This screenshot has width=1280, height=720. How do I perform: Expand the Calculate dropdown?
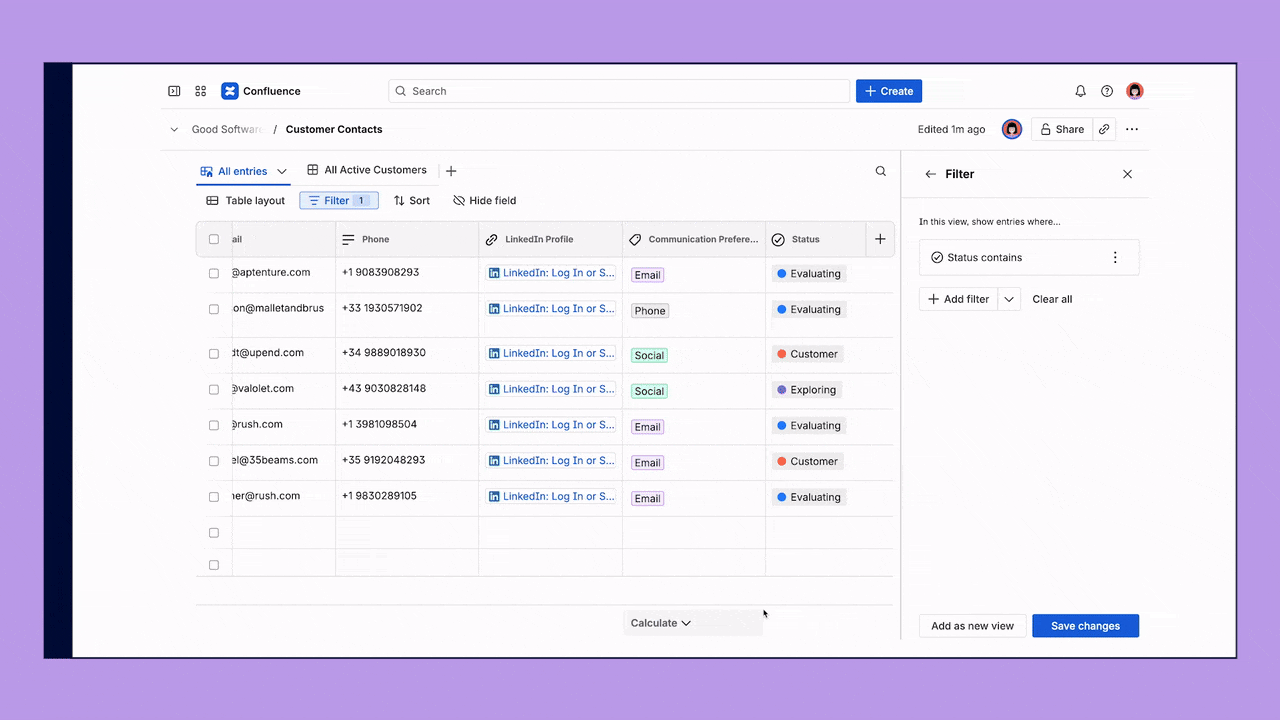[660, 623]
